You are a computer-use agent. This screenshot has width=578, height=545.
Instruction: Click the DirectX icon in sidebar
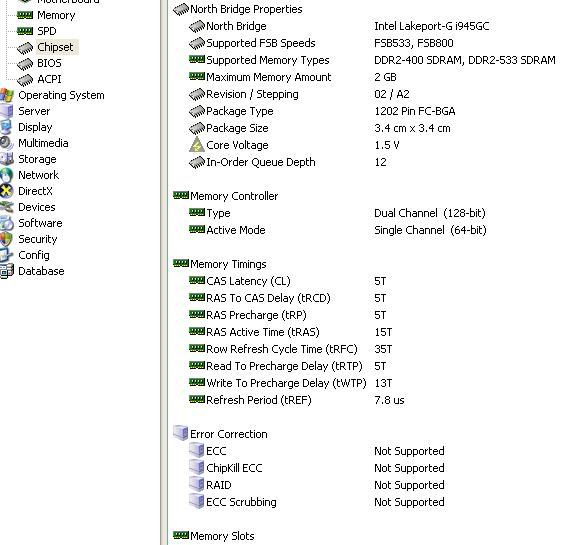coord(6,191)
